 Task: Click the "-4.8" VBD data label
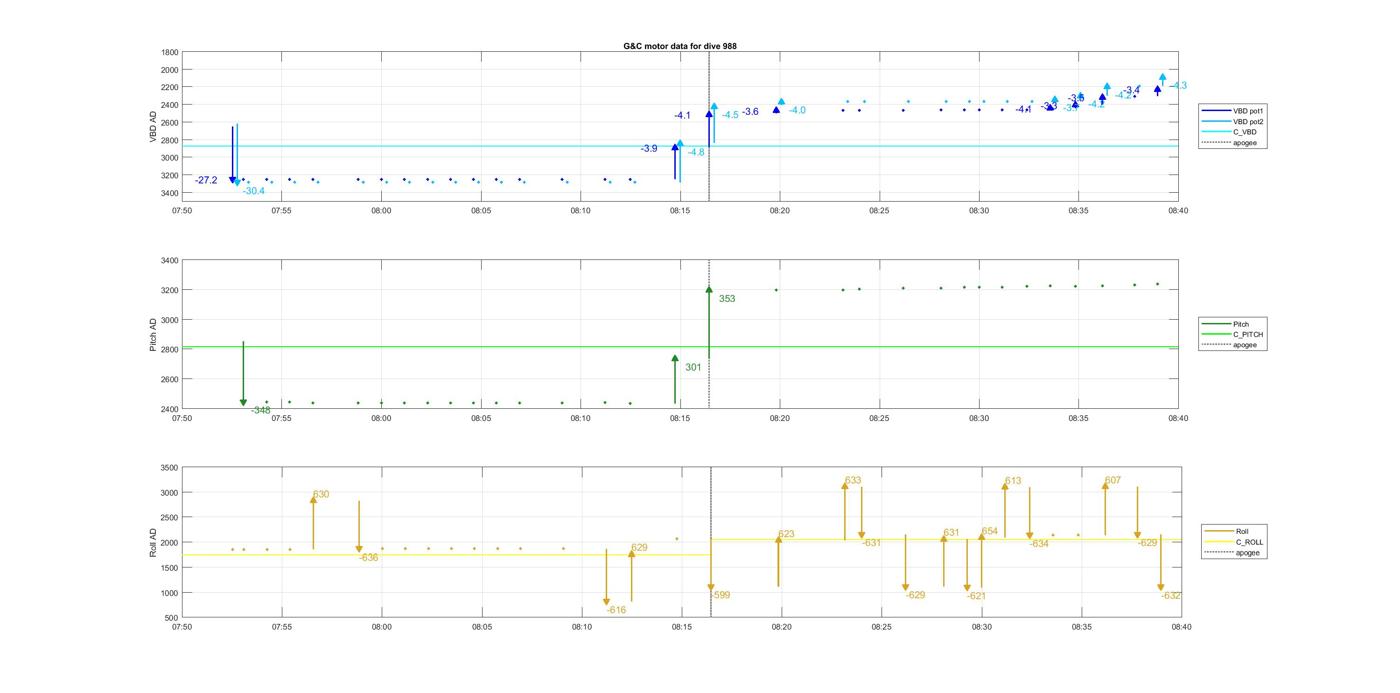click(696, 152)
